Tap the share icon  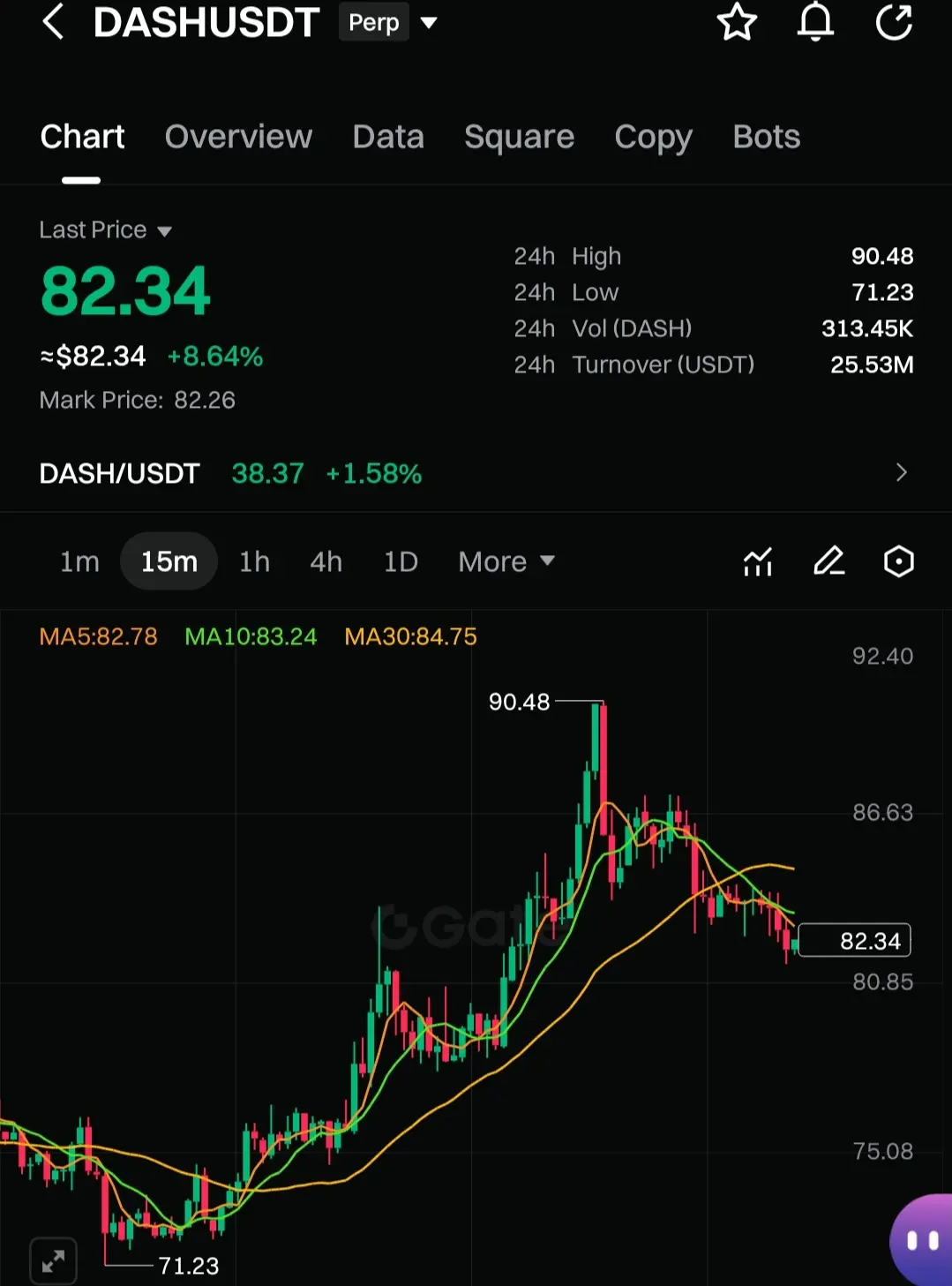click(894, 22)
